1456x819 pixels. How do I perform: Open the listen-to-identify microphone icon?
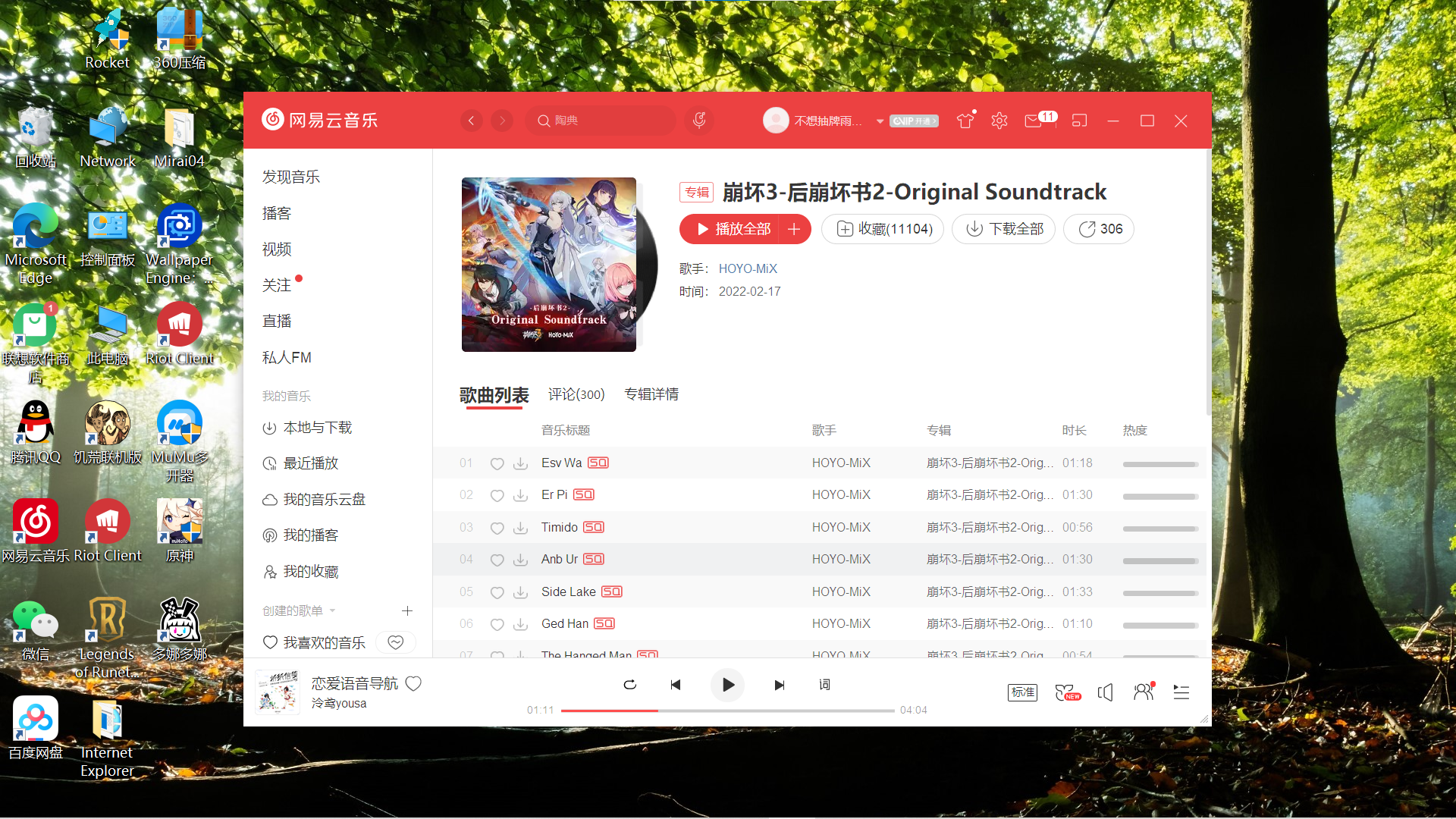tap(699, 120)
